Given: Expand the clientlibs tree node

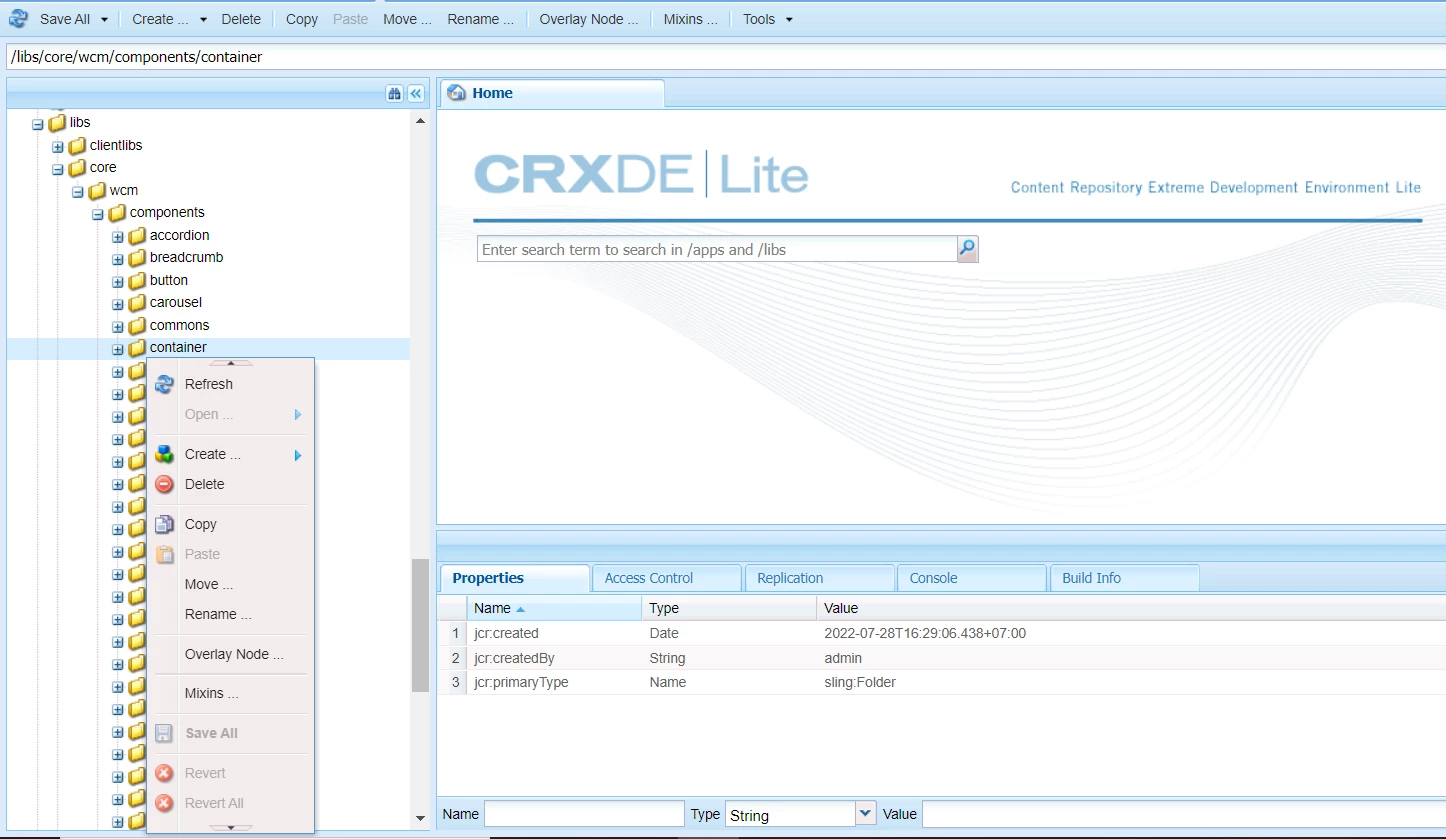Looking at the screenshot, I should 58,146.
